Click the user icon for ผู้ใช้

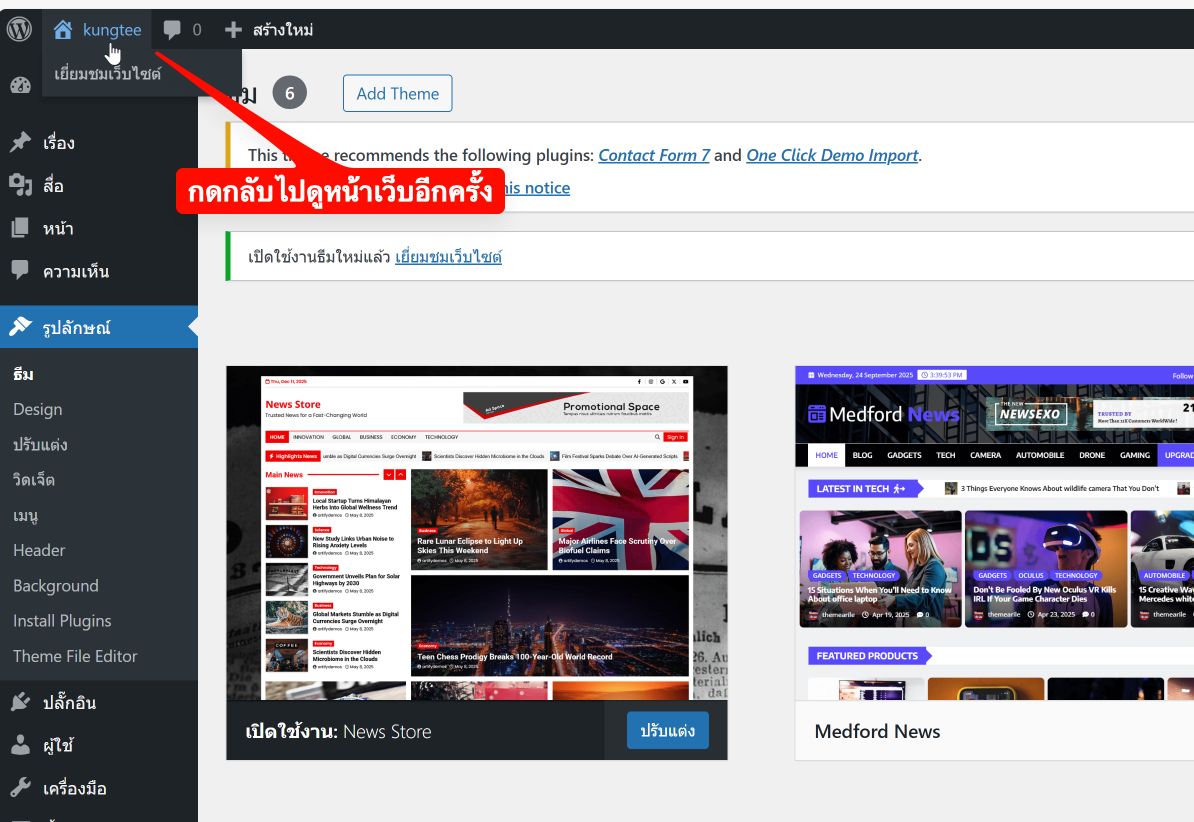20,745
